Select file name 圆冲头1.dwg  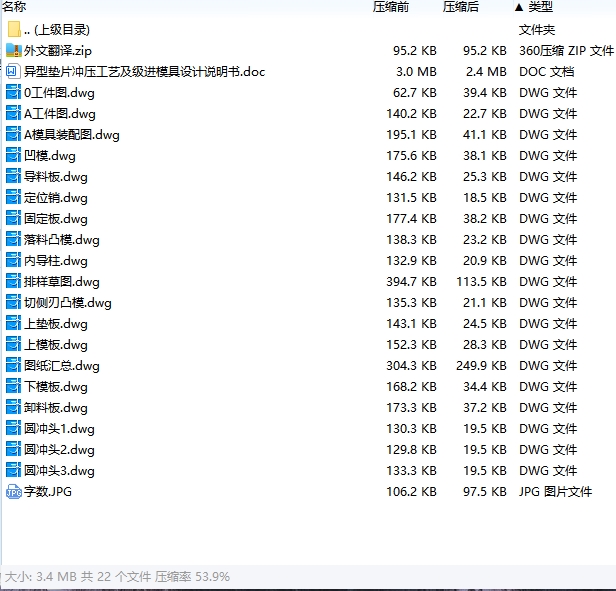[x=59, y=429]
